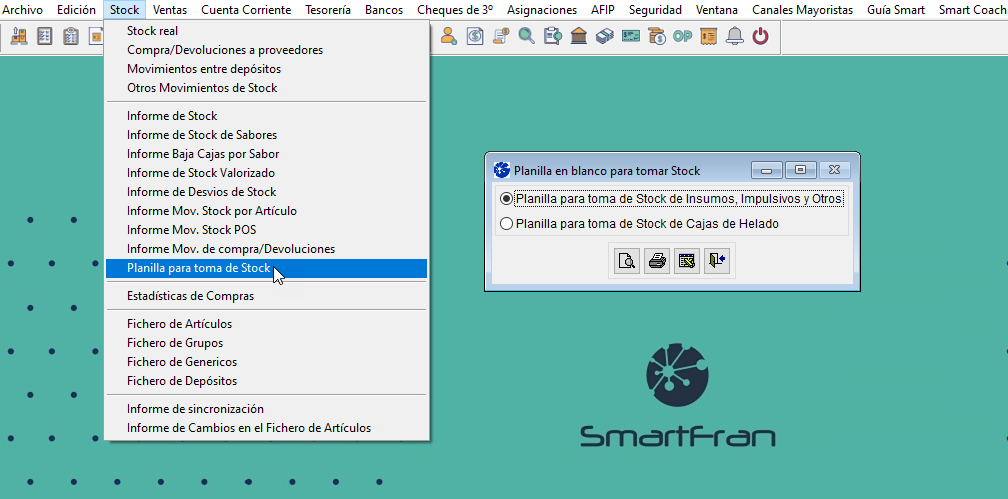Click the coin stack with dollar toolbar icon
The width and height of the screenshot is (1008, 499).
[656, 36]
